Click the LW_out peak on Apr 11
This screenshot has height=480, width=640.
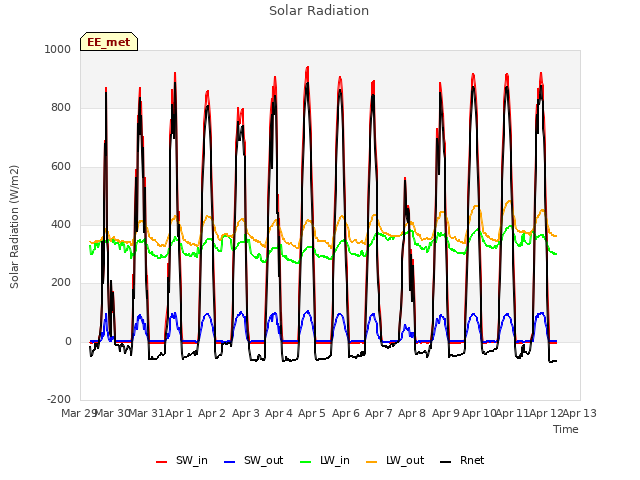pos(509,201)
